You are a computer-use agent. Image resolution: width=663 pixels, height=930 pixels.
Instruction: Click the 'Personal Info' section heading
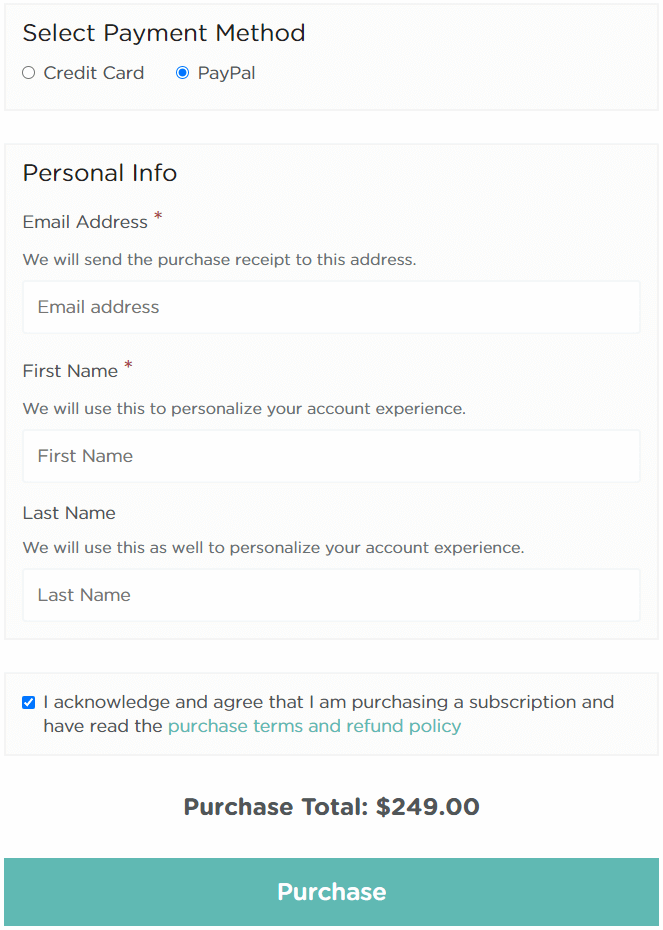[100, 173]
